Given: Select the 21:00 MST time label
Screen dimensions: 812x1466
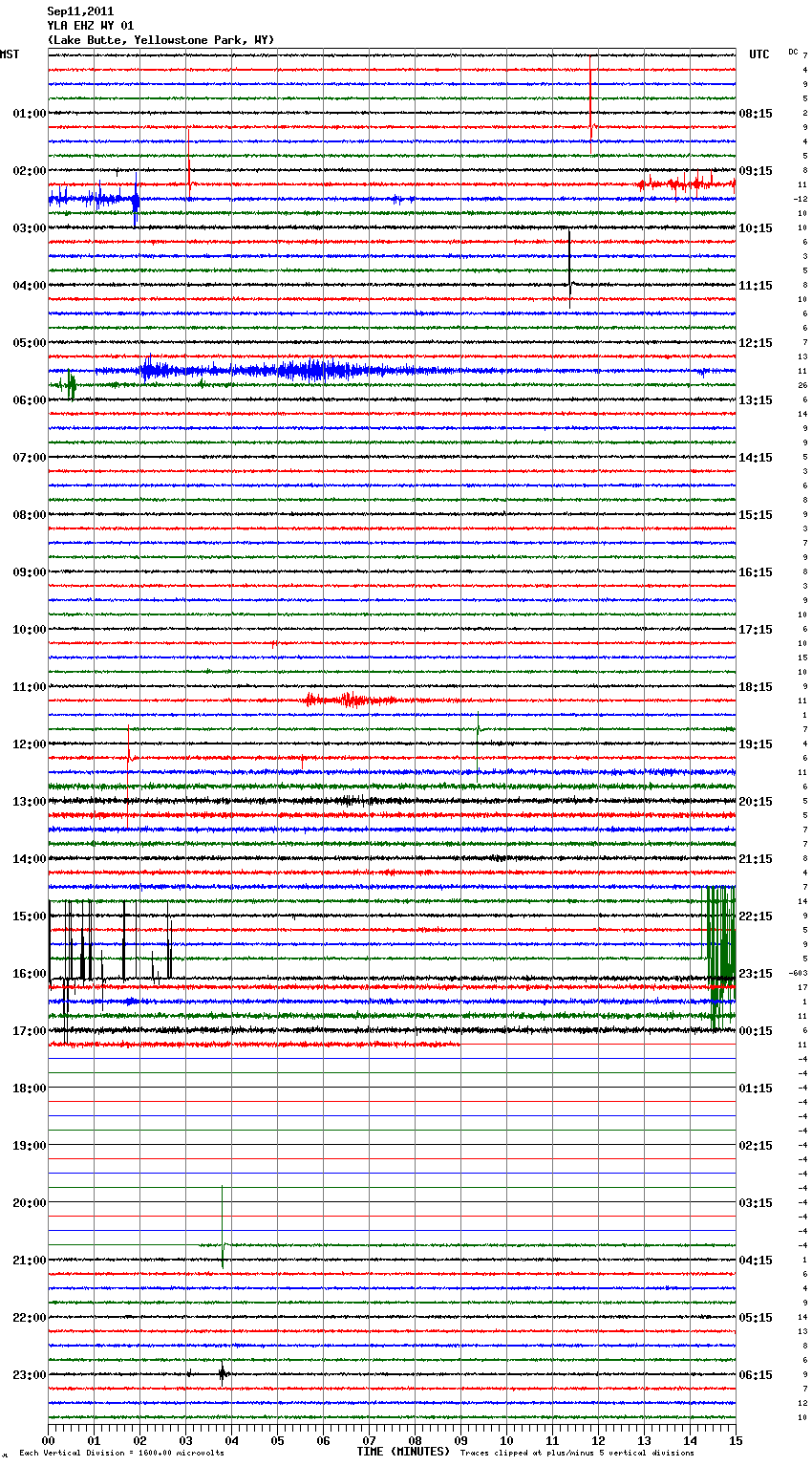Looking at the screenshot, I should [x=30, y=1261].
